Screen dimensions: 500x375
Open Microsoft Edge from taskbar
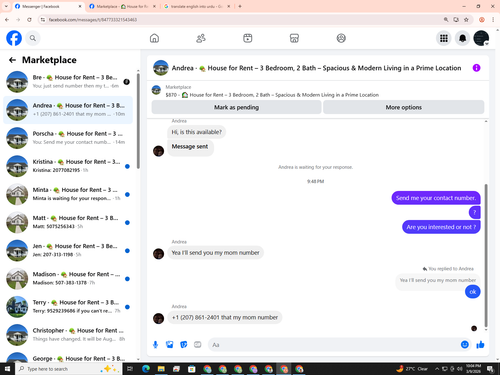point(146,369)
